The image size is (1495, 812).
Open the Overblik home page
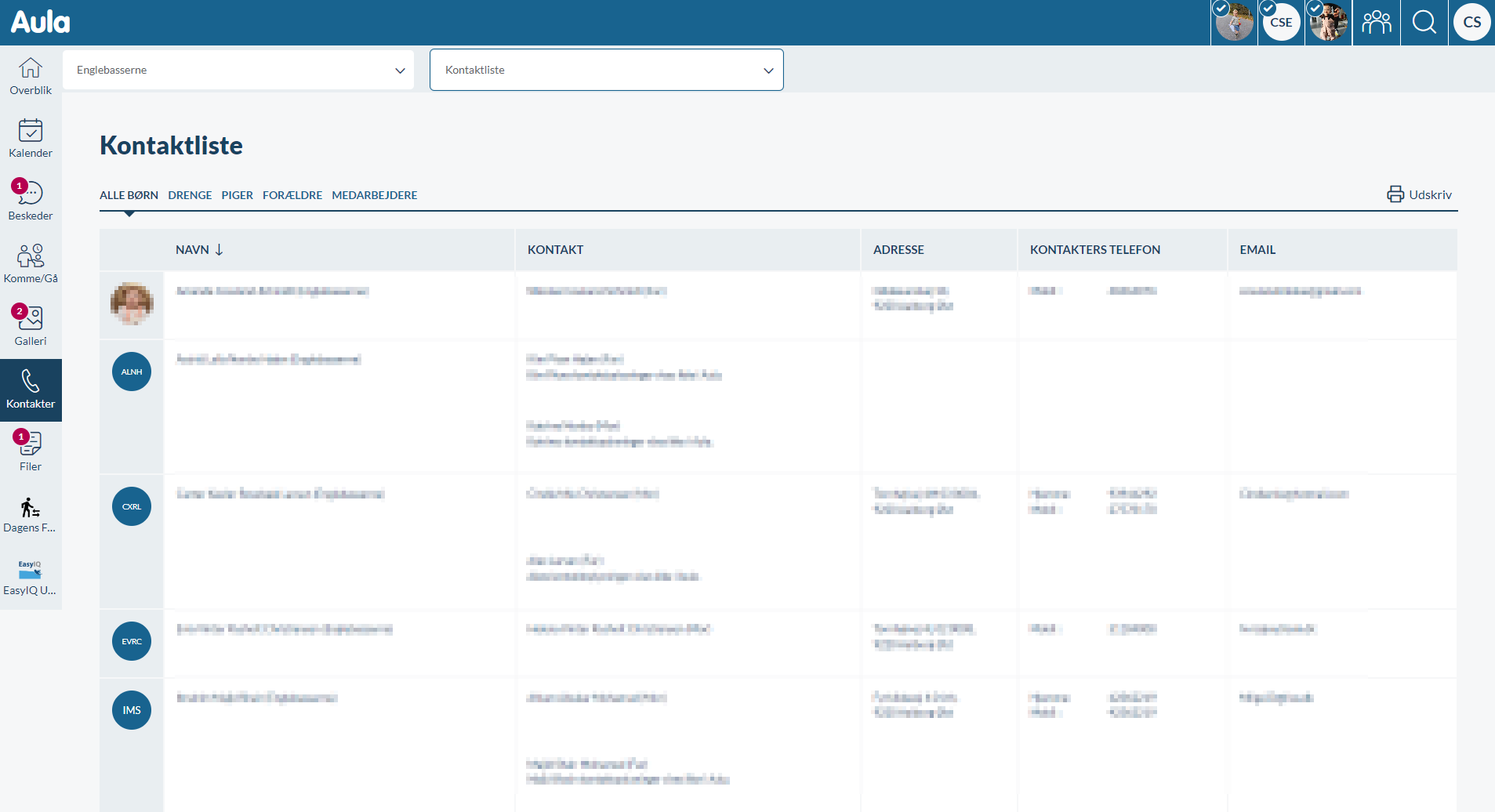(x=31, y=77)
